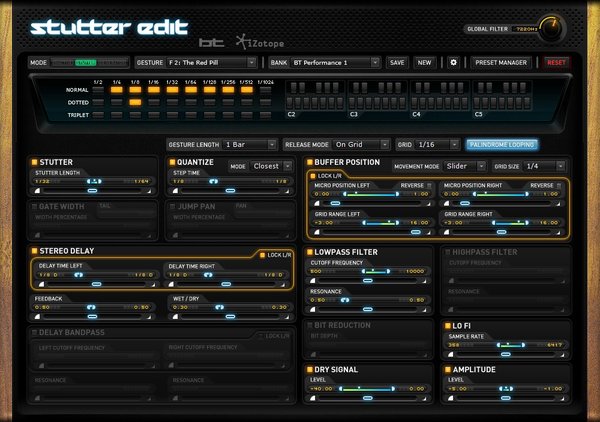
Task: Click the Lo Fi curve ramp icon
Action: tap(450, 355)
